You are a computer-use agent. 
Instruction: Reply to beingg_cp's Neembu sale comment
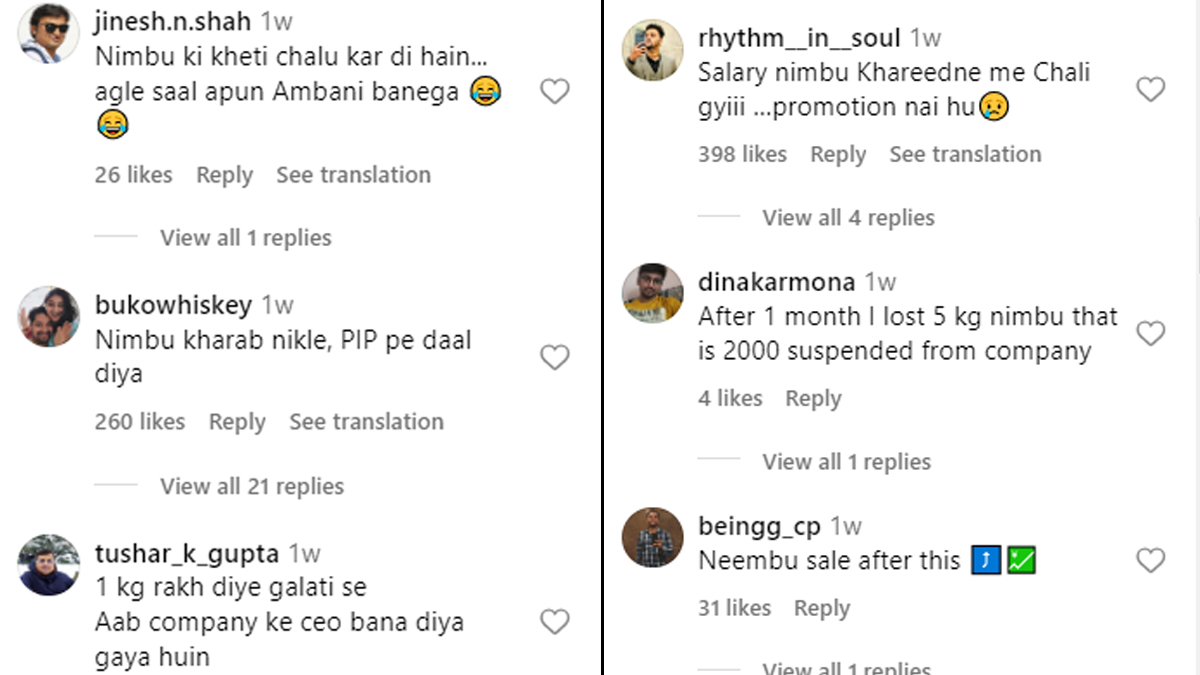(821, 608)
